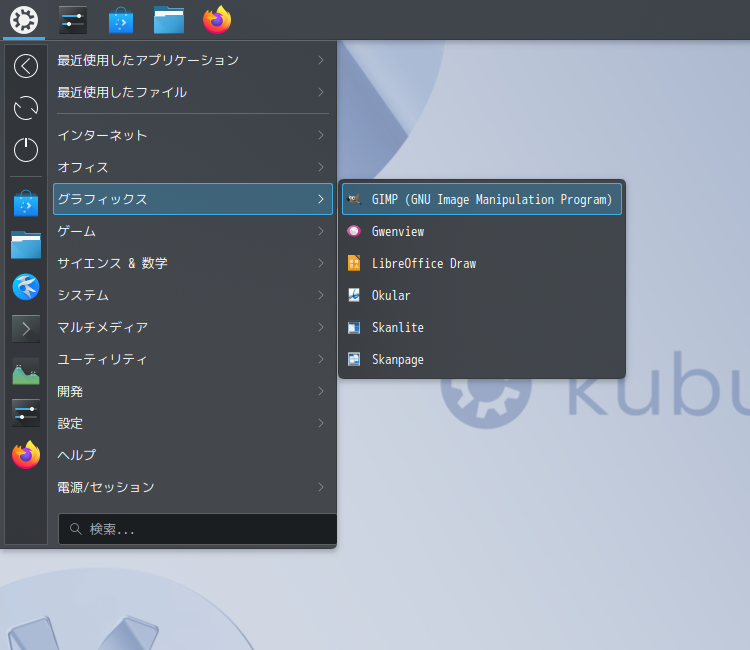750x650 pixels.
Task: Expand システム submenu arrow
Action: click(x=321, y=295)
